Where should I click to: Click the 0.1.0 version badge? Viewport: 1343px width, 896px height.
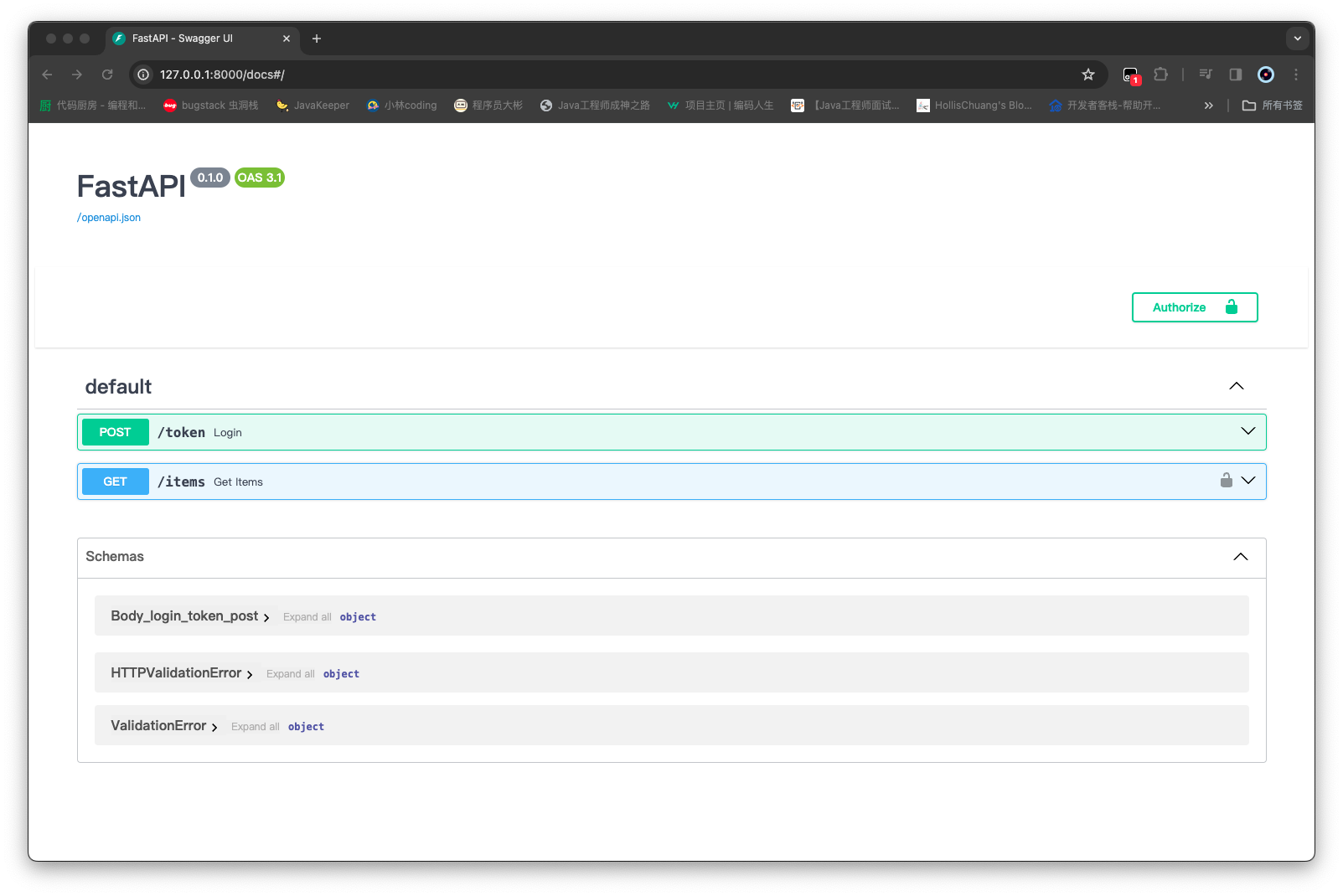point(210,178)
